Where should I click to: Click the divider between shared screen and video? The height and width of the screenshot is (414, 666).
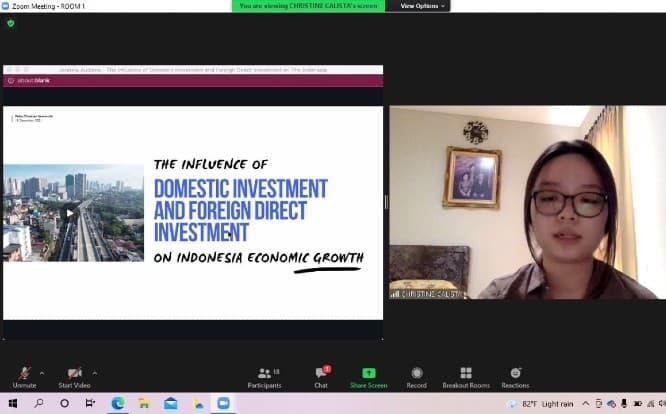pos(386,202)
